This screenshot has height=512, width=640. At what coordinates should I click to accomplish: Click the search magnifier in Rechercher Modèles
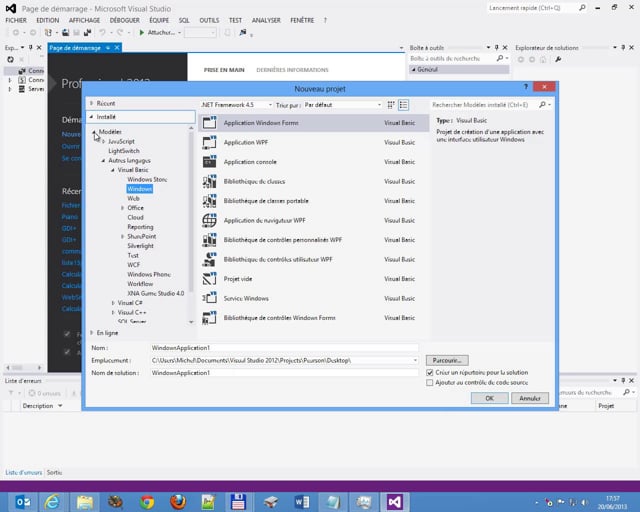(x=542, y=105)
